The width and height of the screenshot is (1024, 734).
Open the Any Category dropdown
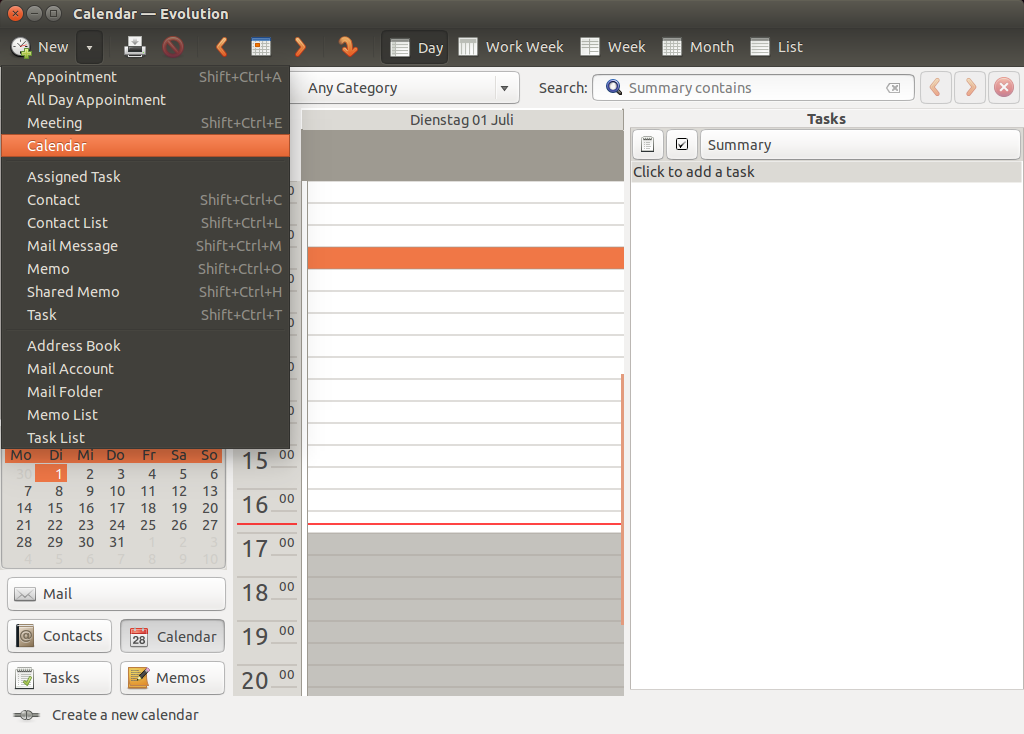(x=405, y=88)
